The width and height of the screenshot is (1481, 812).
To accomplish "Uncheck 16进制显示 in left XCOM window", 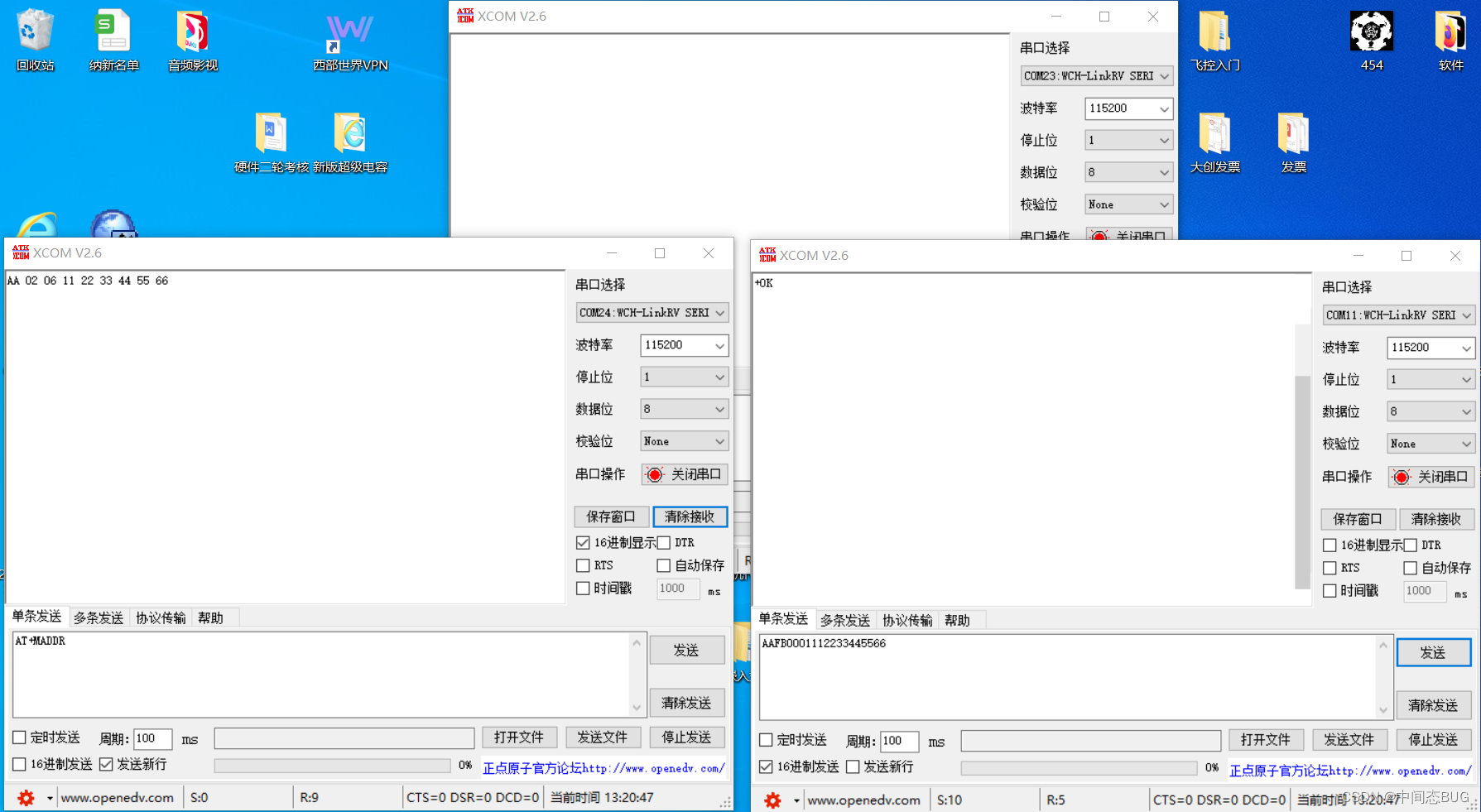I will click(x=583, y=543).
